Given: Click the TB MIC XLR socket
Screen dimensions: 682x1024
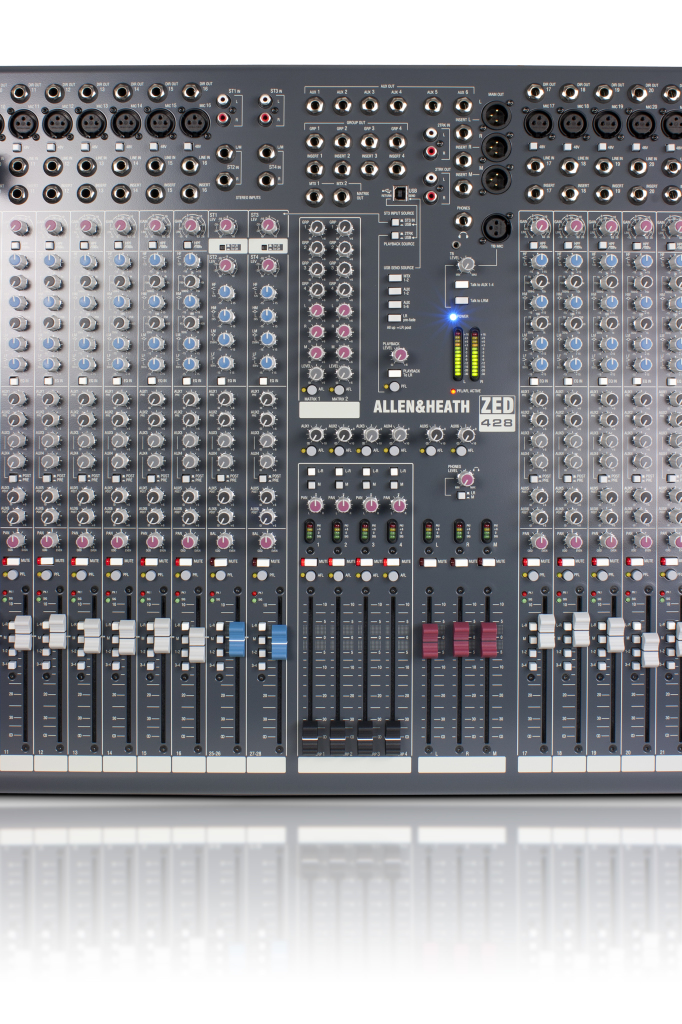Looking at the screenshot, I should coord(495,229).
